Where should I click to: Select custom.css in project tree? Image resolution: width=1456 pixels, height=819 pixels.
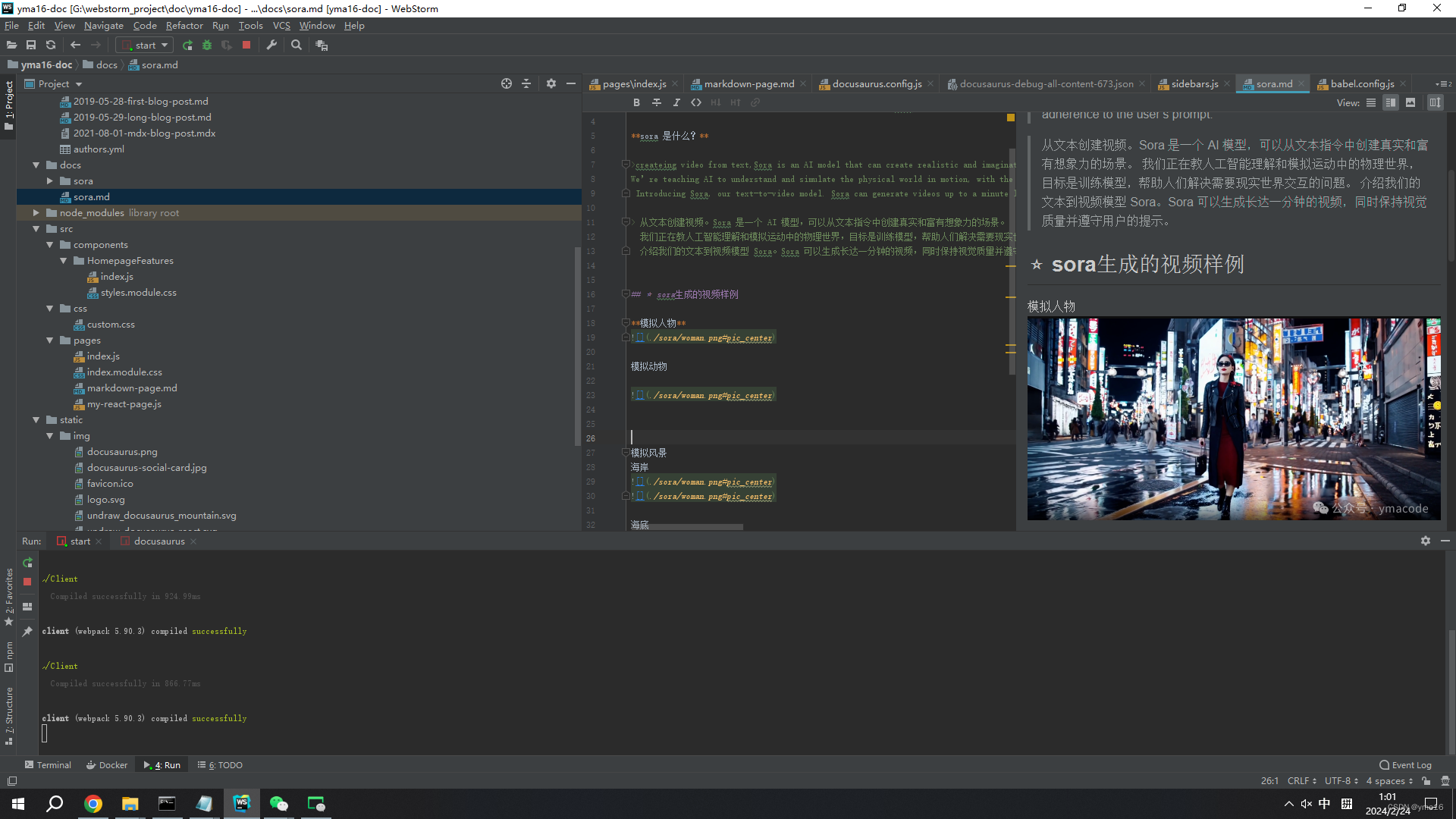coord(111,325)
